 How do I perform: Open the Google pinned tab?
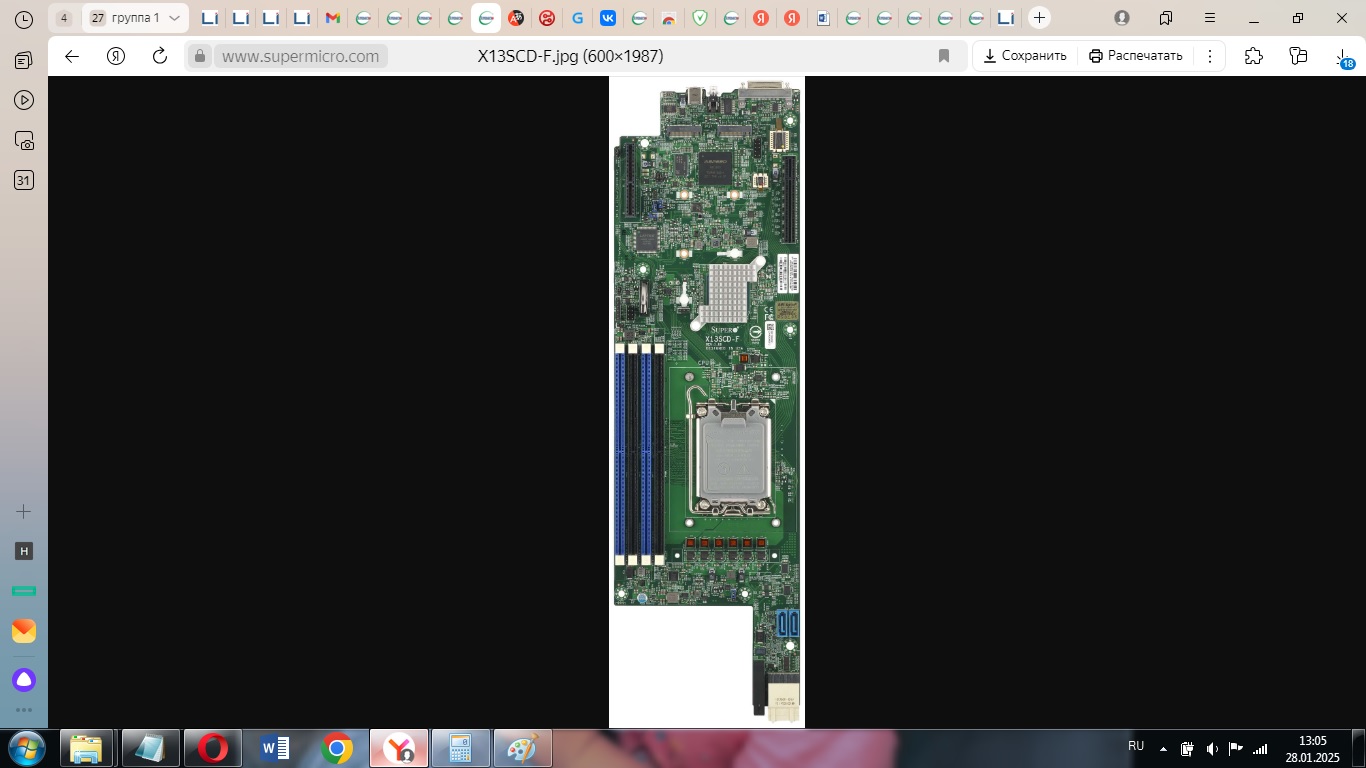pyautogui.click(x=577, y=18)
